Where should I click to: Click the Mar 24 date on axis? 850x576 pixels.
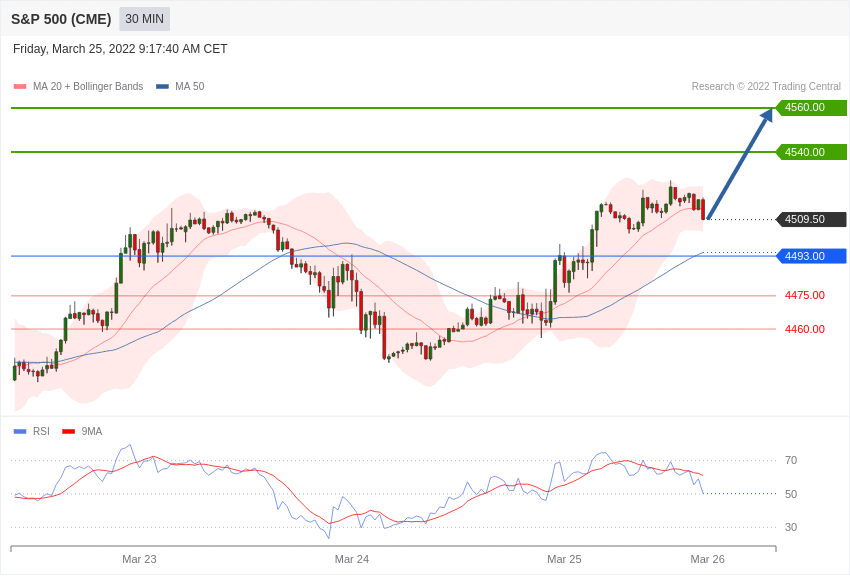pos(352,559)
